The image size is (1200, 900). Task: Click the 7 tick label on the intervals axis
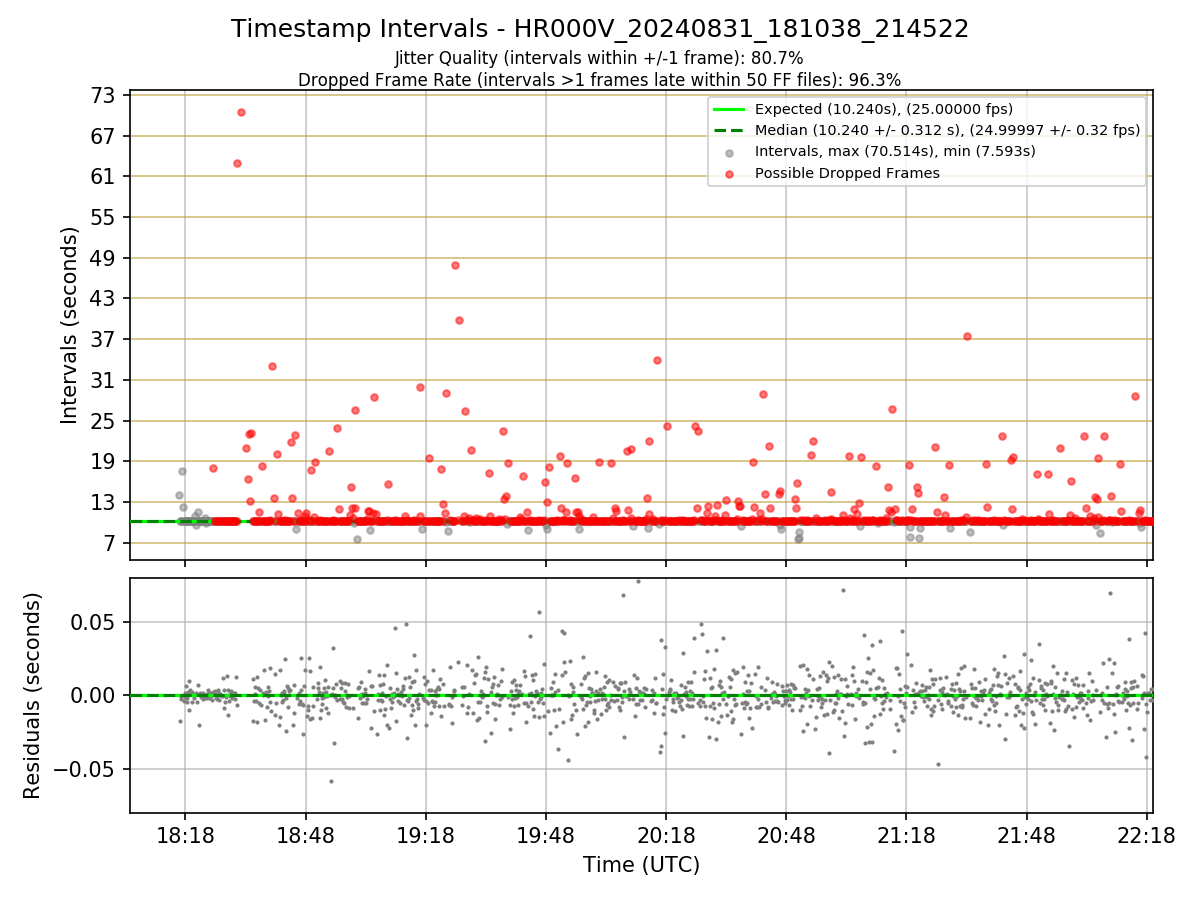point(110,543)
